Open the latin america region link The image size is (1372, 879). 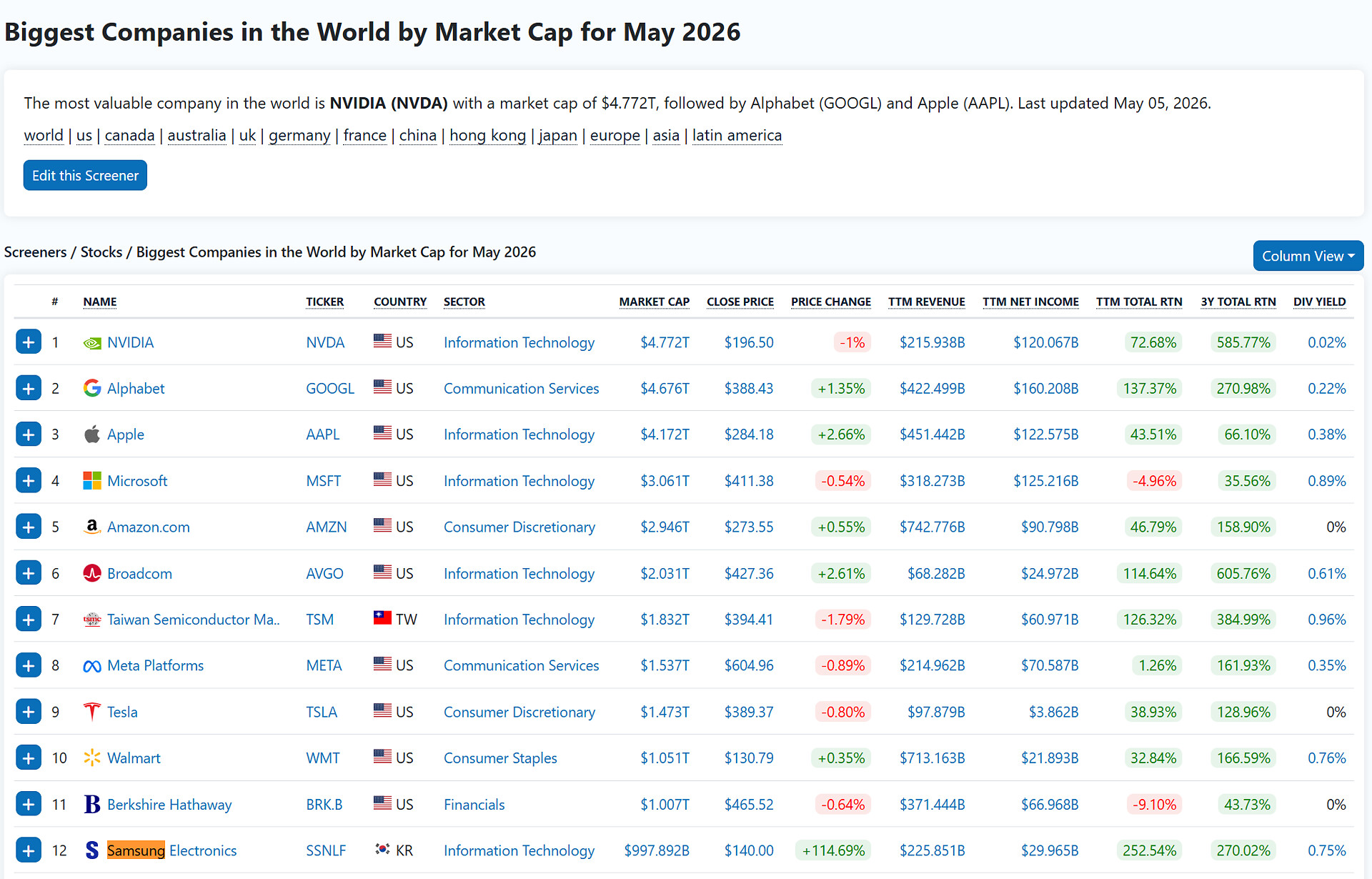(x=737, y=136)
